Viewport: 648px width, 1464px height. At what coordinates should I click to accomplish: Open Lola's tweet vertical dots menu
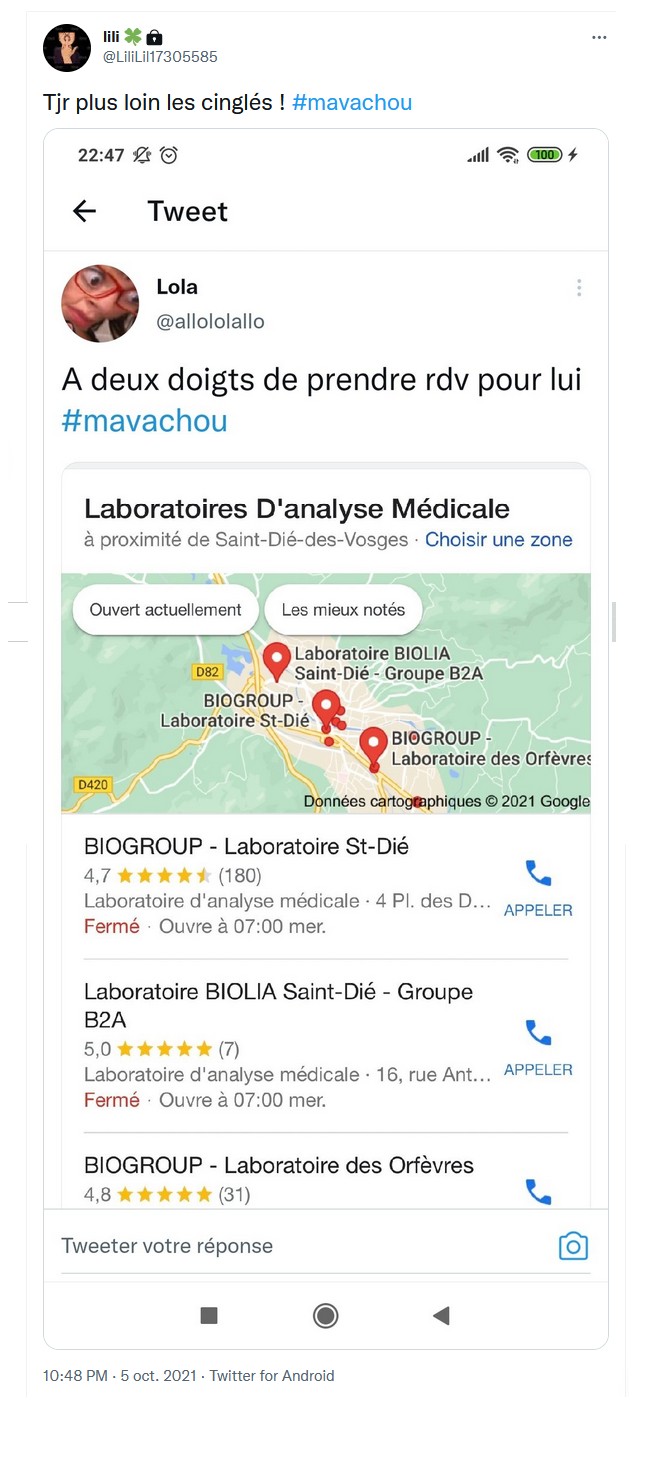579,288
